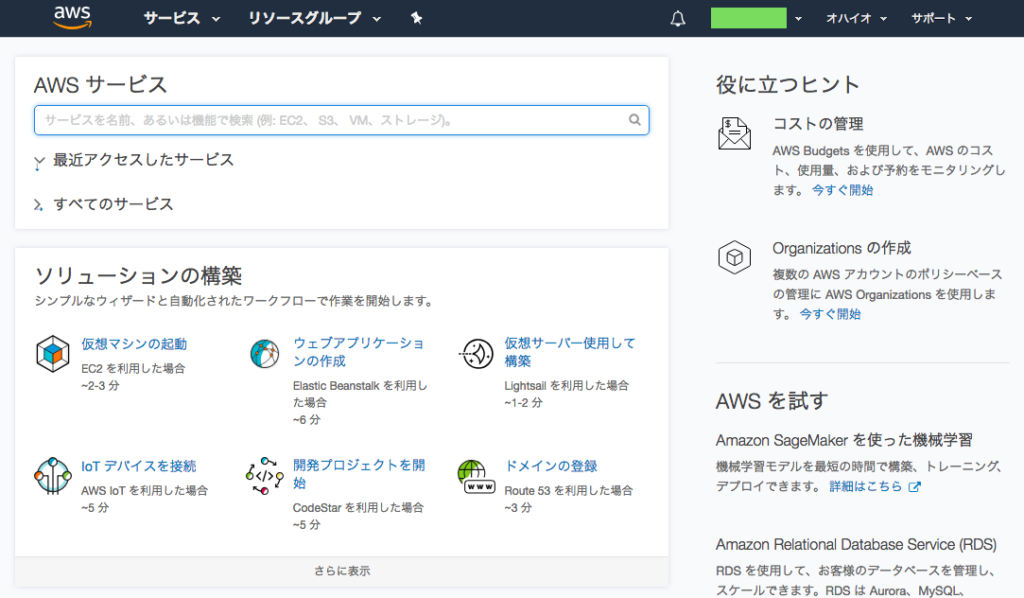
Task: Collapse 最近アクセスしたサービス section
Action: pos(134,160)
